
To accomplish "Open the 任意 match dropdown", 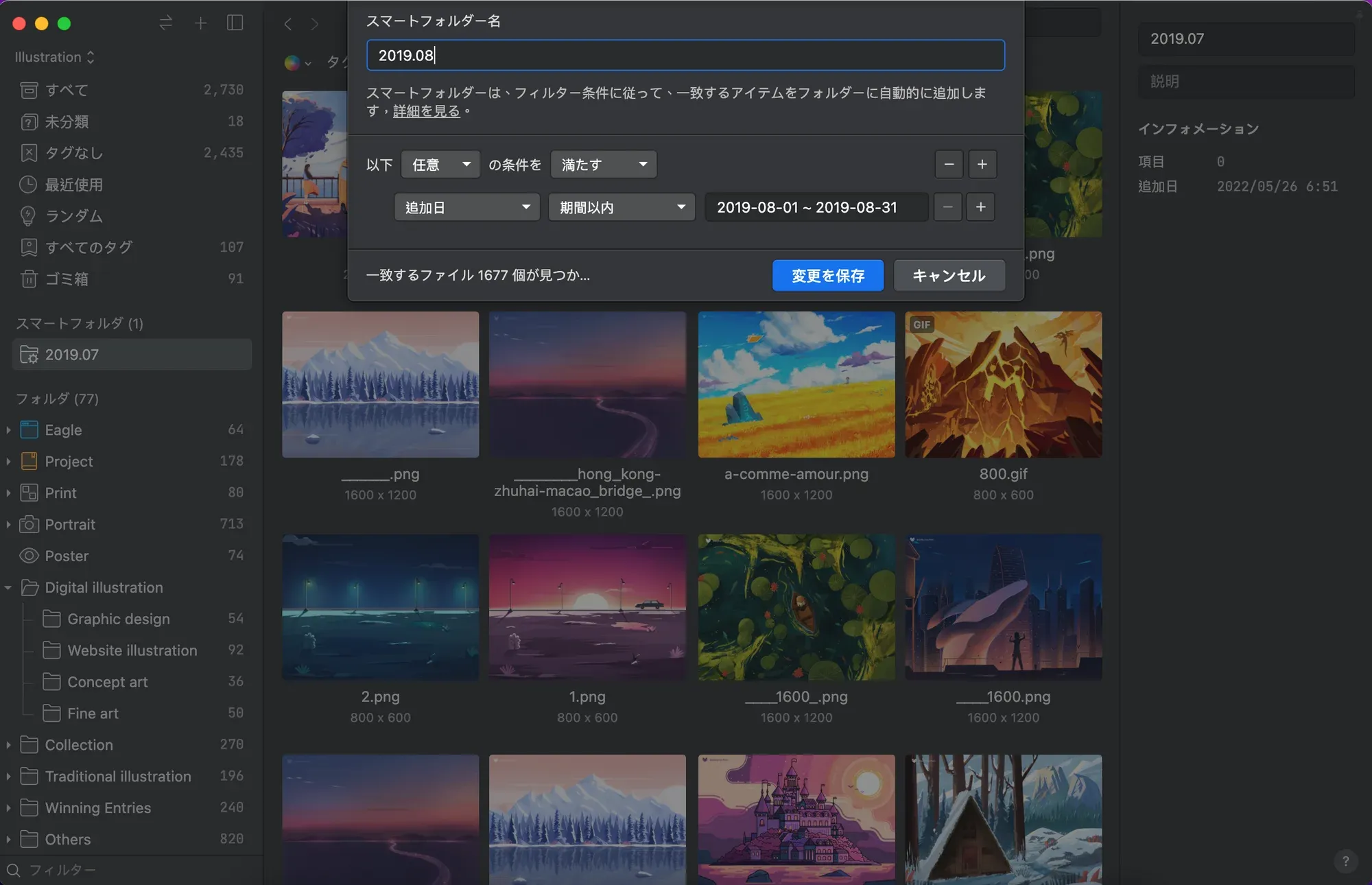I will click(x=440, y=165).
